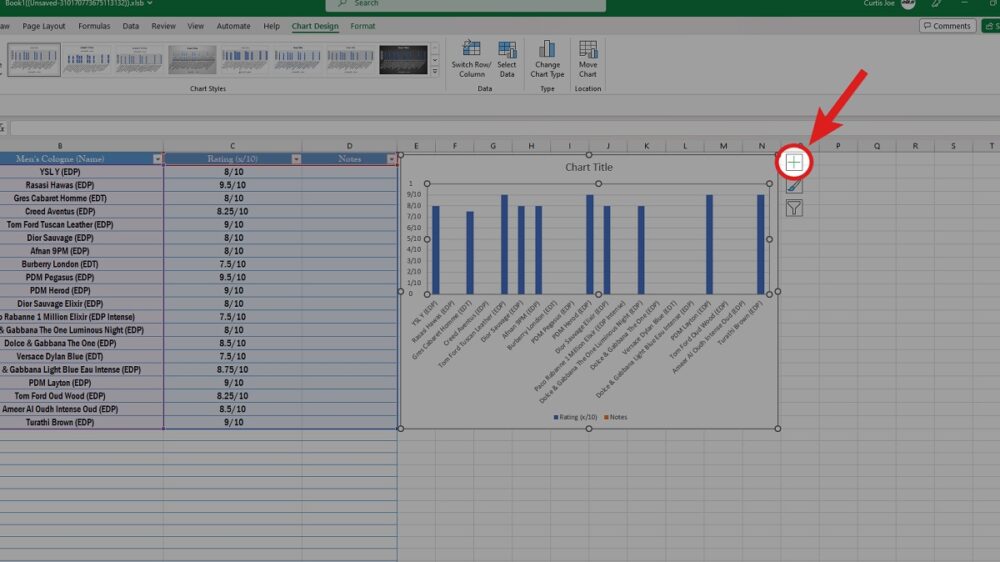
Task: Open the Page Layout tab
Action: tap(44, 26)
